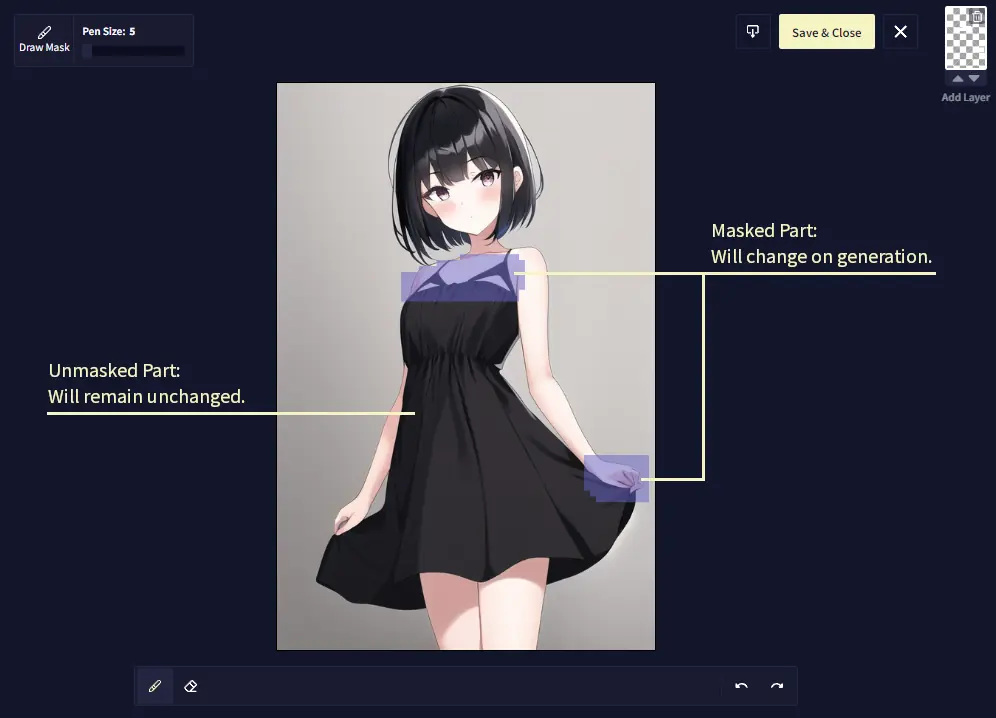
Task: Click the Draw Mask mode button
Action: (44, 39)
